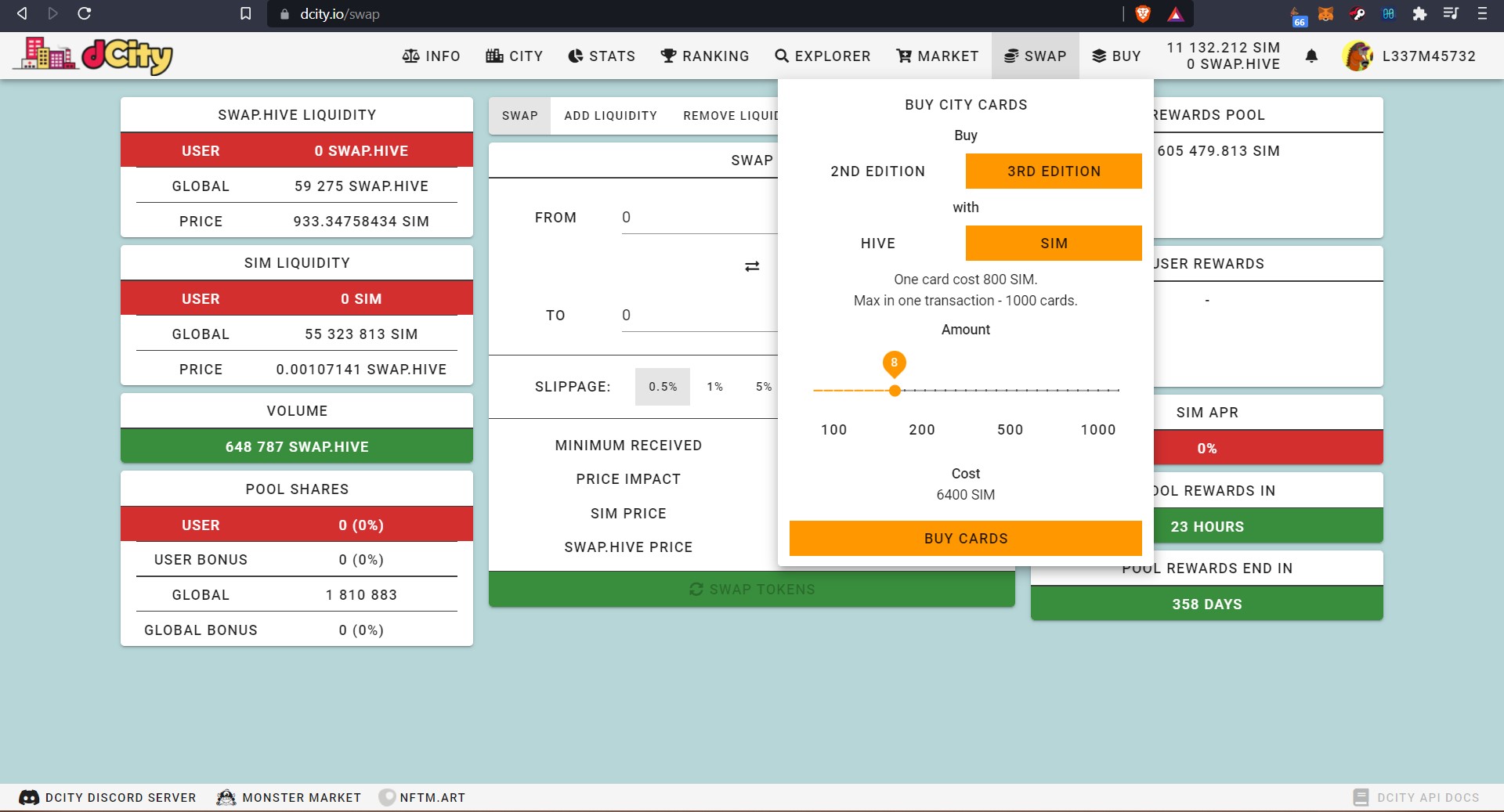Set slippage to 5%
The height and width of the screenshot is (812, 1504).
coord(764,386)
